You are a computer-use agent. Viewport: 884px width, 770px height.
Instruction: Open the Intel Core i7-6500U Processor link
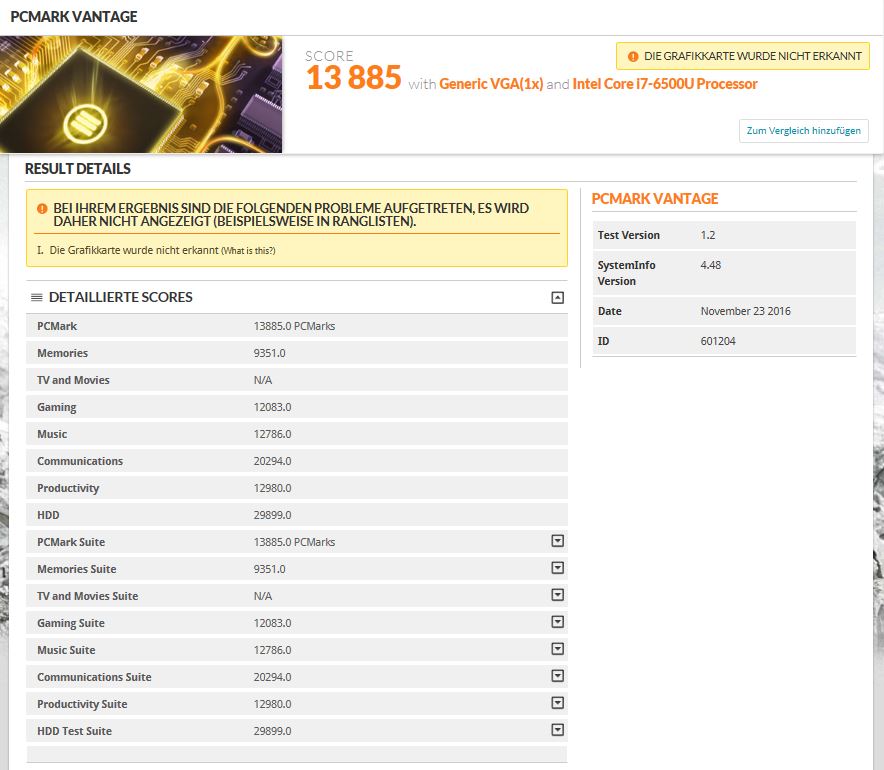pyautogui.click(x=665, y=84)
